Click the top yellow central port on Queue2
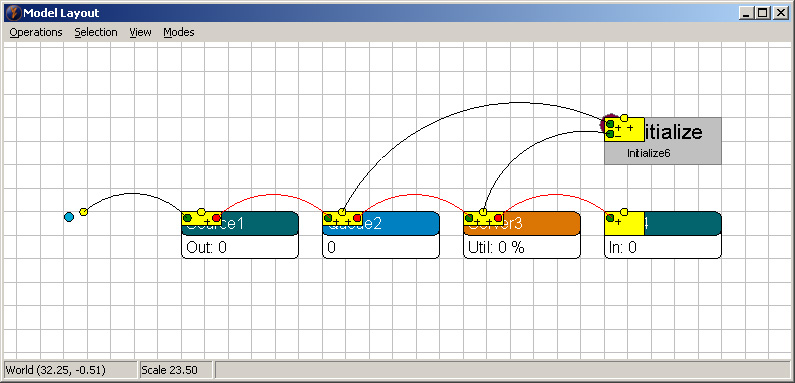Image resolution: width=795 pixels, height=383 pixels. pyautogui.click(x=342, y=212)
